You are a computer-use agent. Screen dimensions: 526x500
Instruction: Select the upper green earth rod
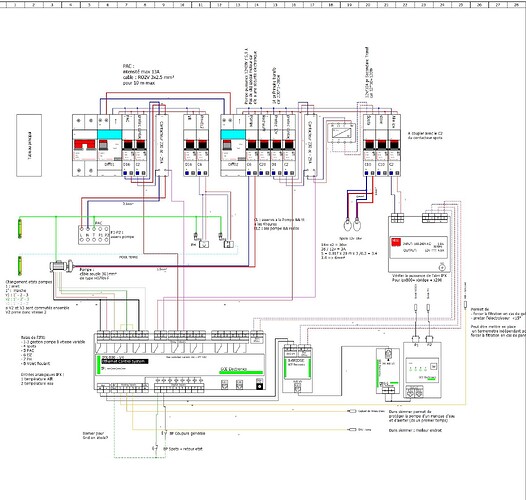pos(20,228)
